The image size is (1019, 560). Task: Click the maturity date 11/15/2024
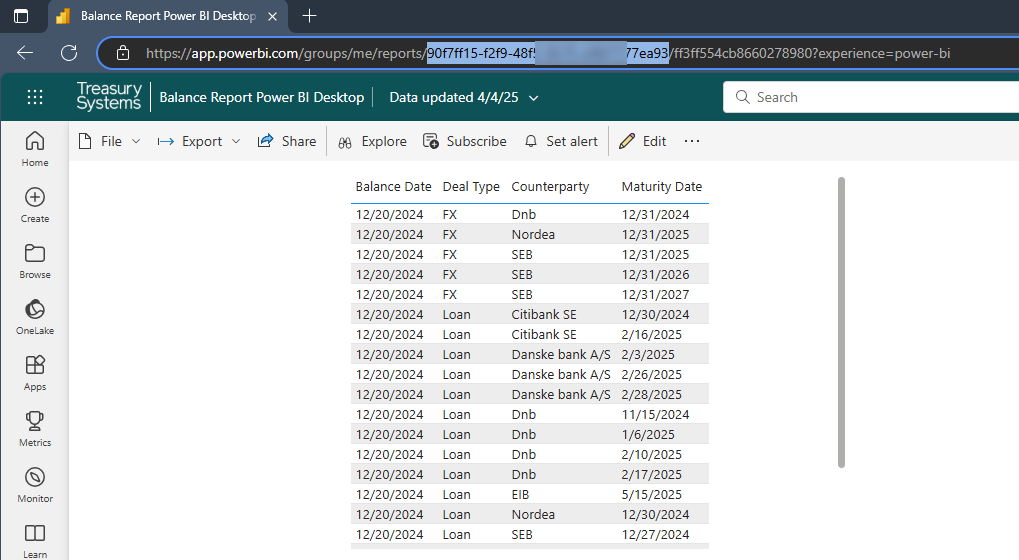[655, 414]
